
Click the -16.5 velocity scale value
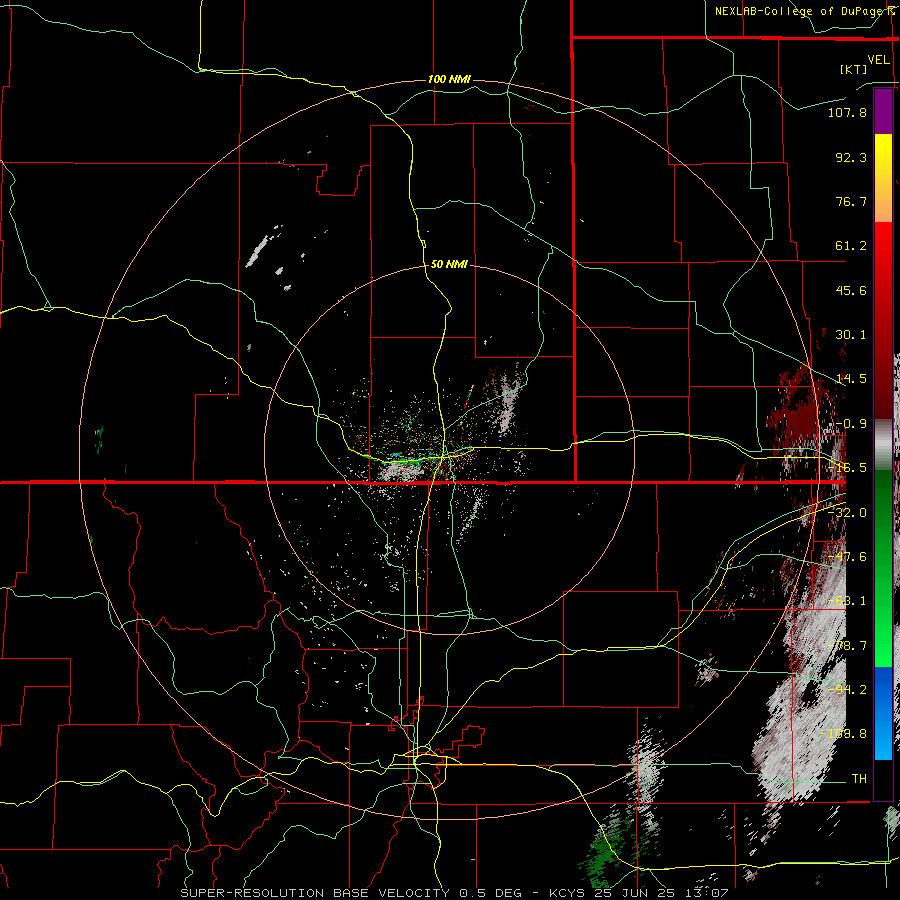(847, 468)
